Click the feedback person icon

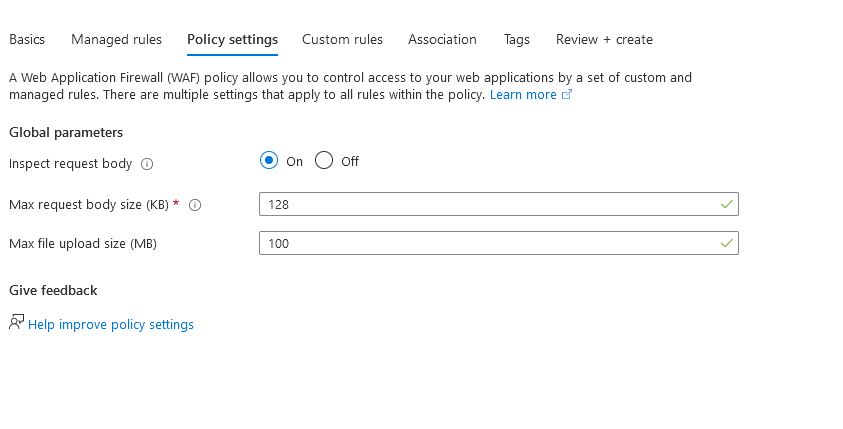(16, 323)
